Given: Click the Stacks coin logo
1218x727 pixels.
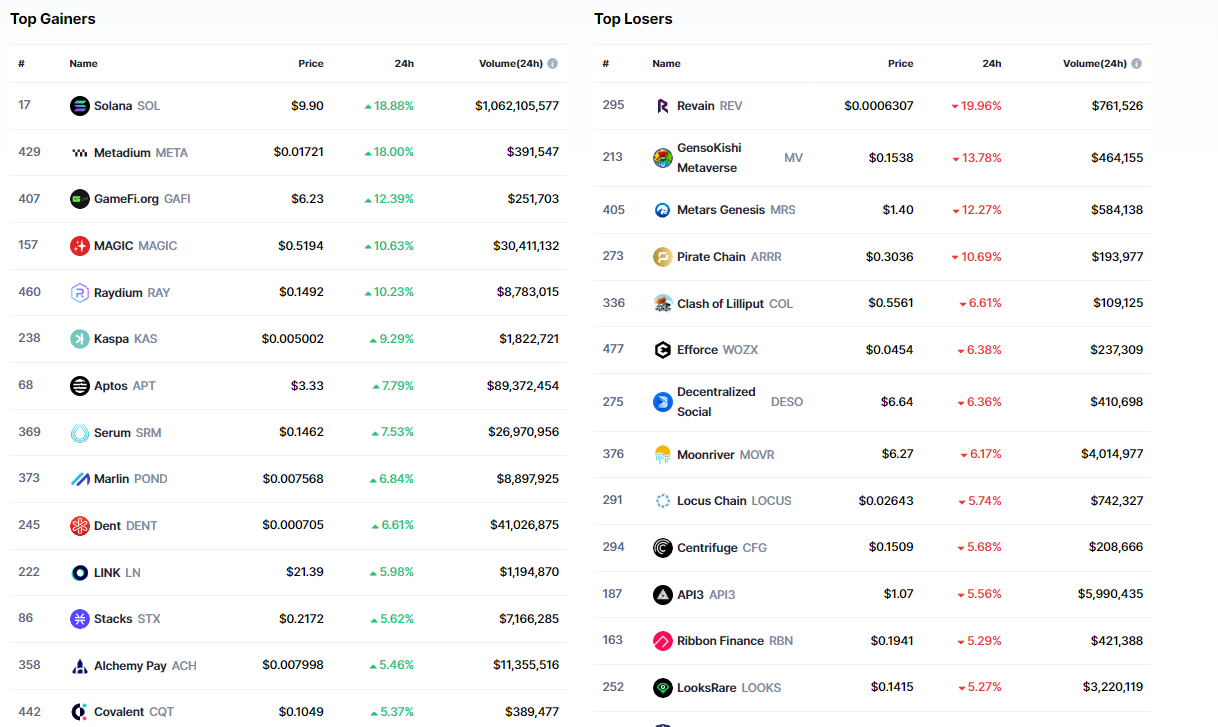Looking at the screenshot, I should 80,619.
